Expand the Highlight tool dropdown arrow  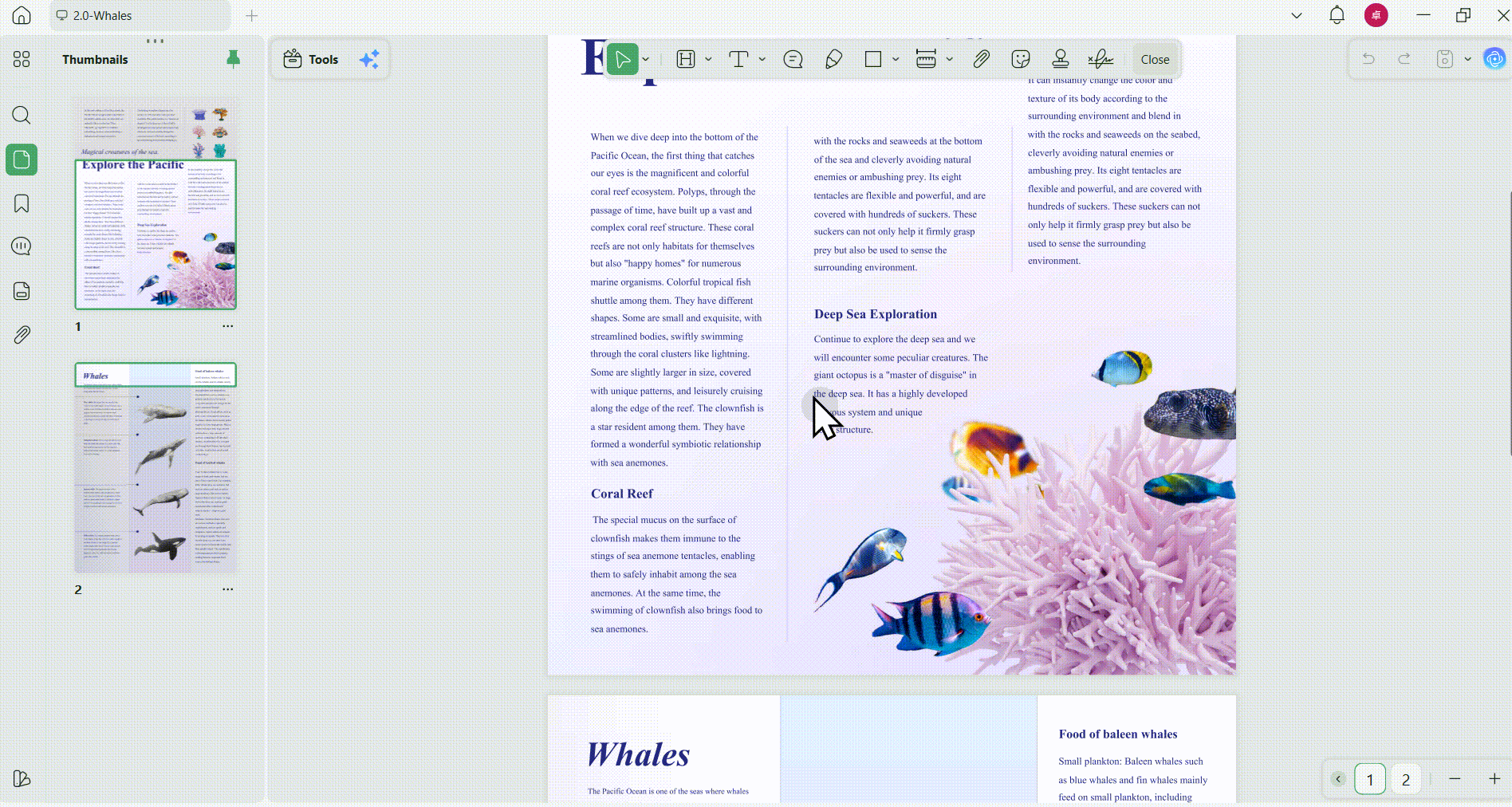[x=708, y=59]
